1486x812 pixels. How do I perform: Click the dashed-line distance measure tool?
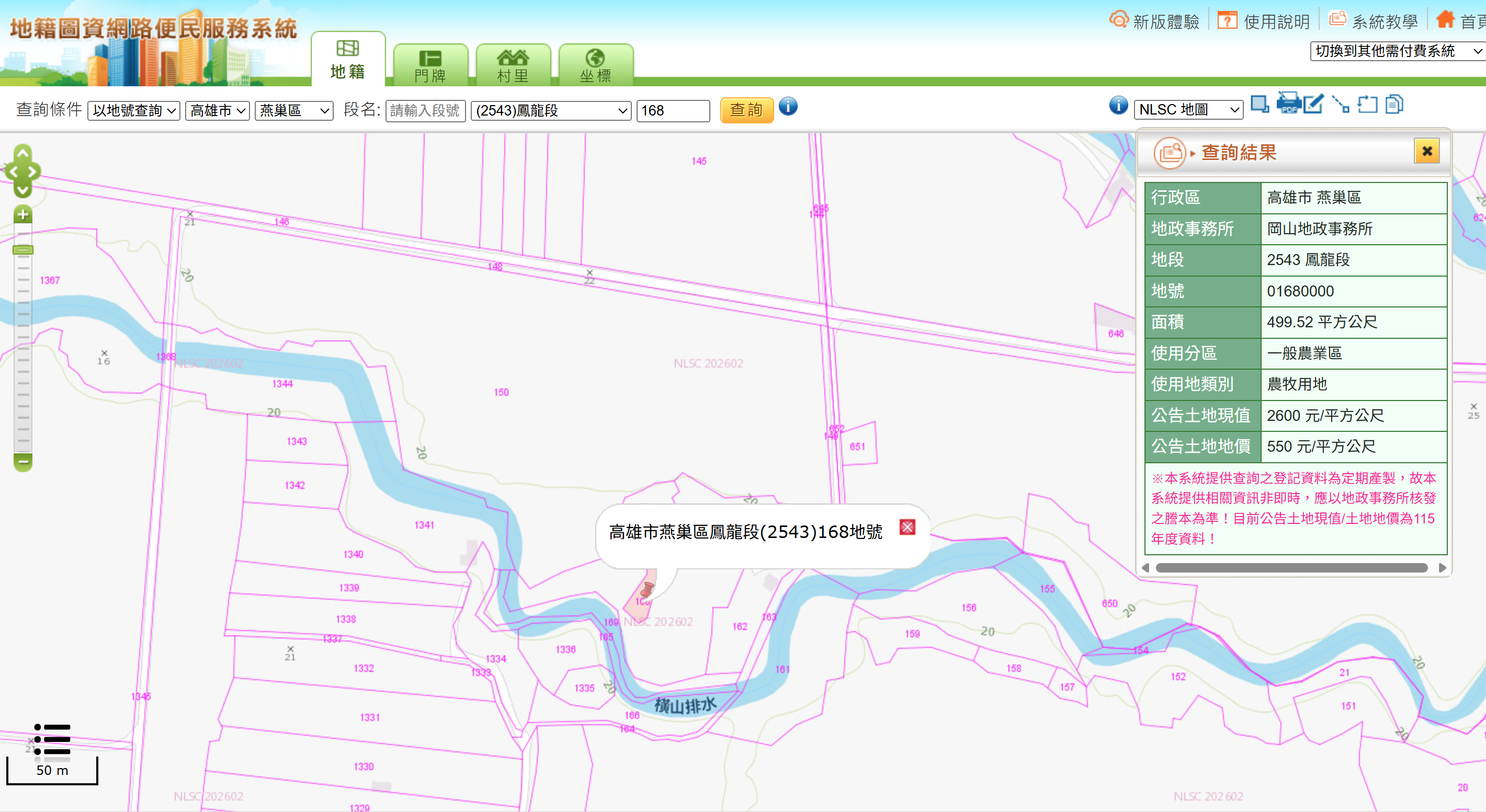point(1341,105)
